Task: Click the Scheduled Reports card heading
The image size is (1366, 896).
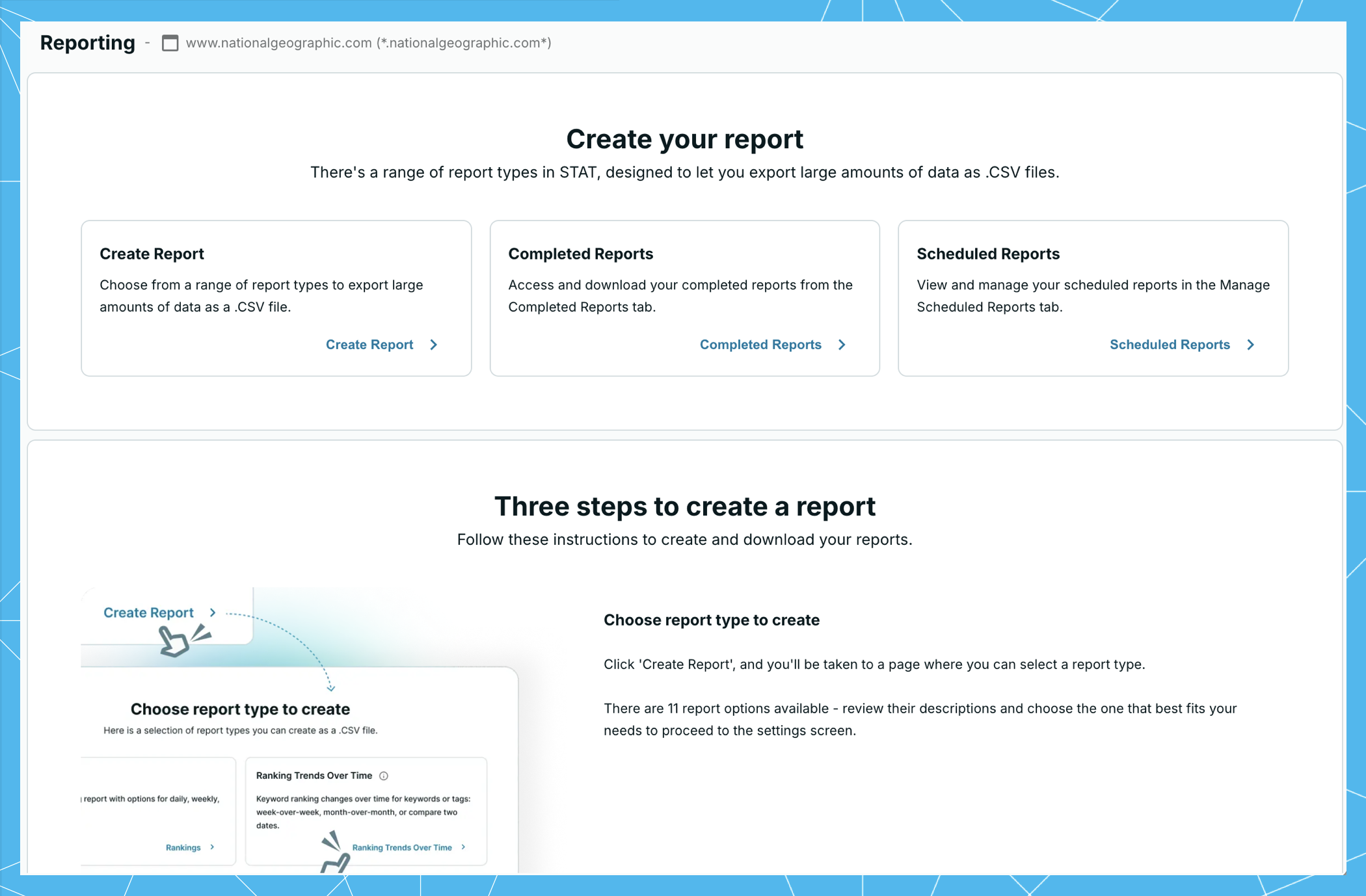Action: click(987, 254)
